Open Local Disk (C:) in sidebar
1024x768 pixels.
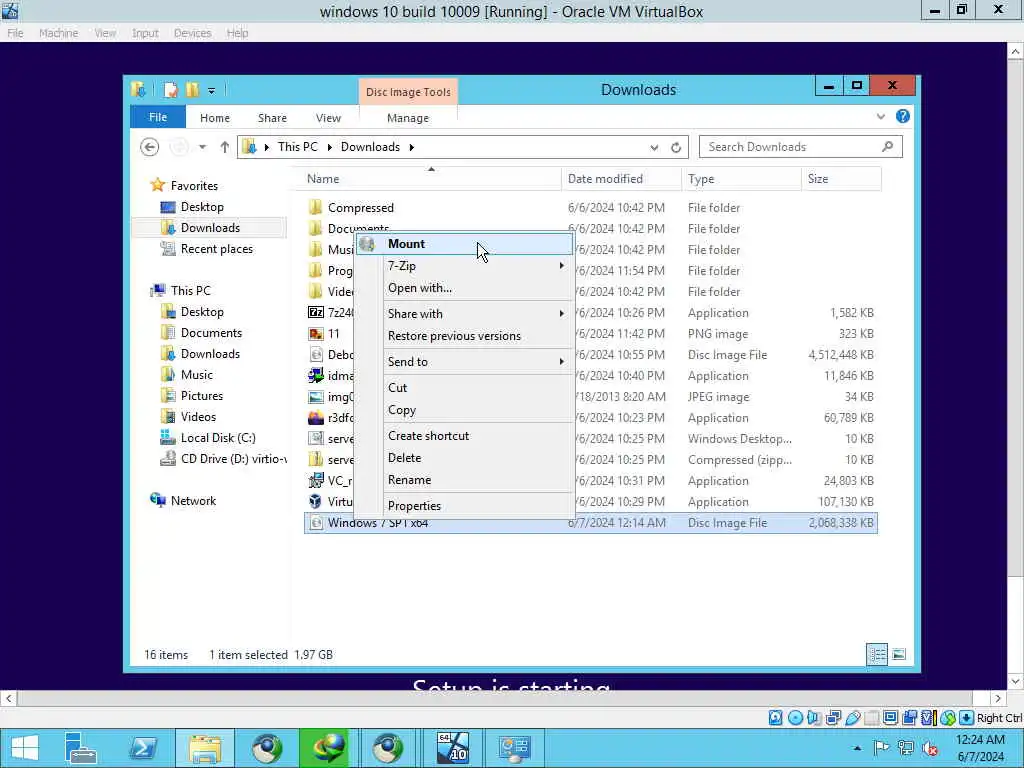tap(217, 438)
